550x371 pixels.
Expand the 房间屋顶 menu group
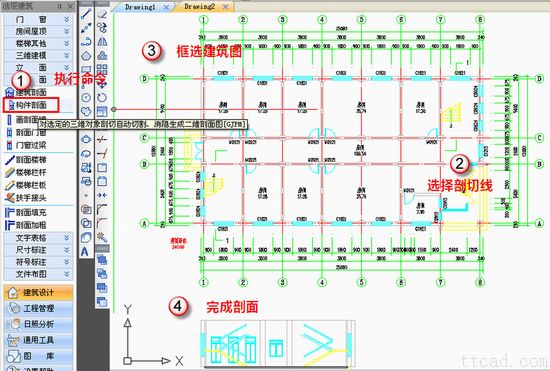point(38,32)
